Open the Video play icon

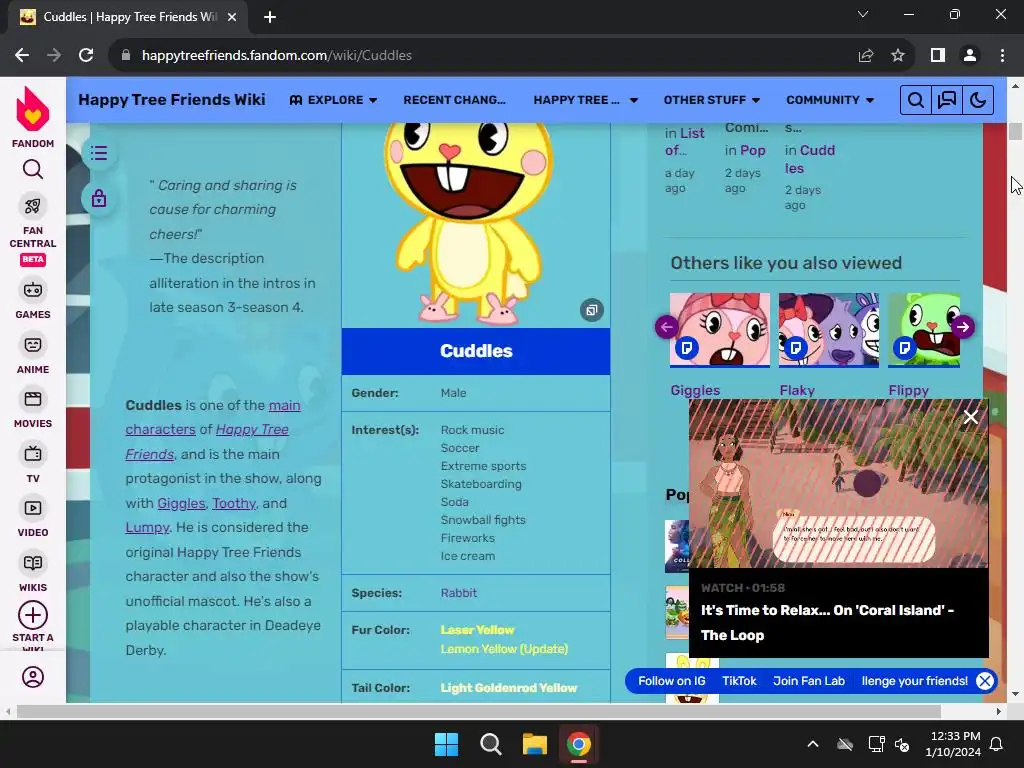pyautogui.click(x=33, y=508)
